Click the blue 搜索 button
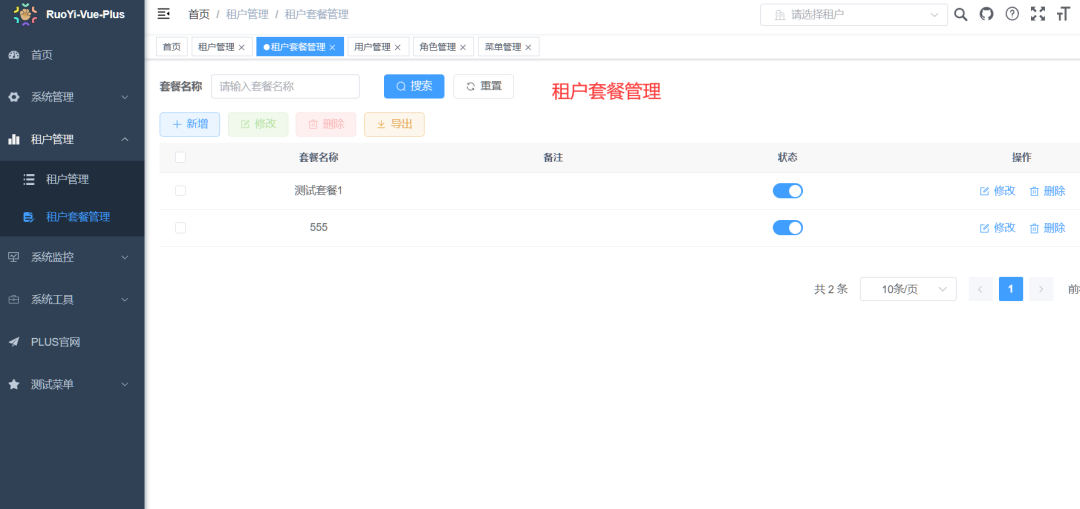This screenshot has height=509, width=1080. [414, 86]
